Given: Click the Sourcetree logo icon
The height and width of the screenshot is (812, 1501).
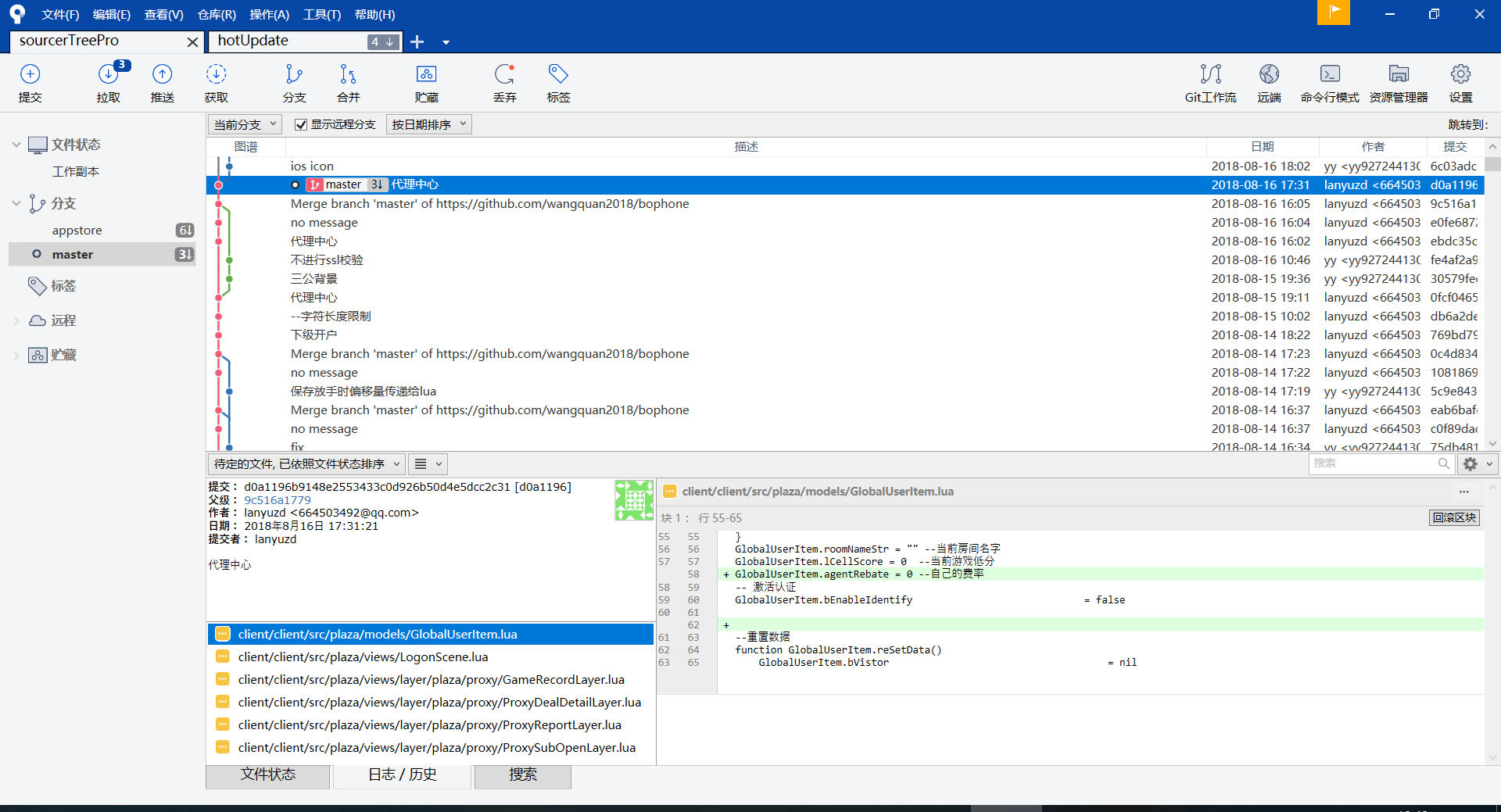Looking at the screenshot, I should (x=17, y=13).
